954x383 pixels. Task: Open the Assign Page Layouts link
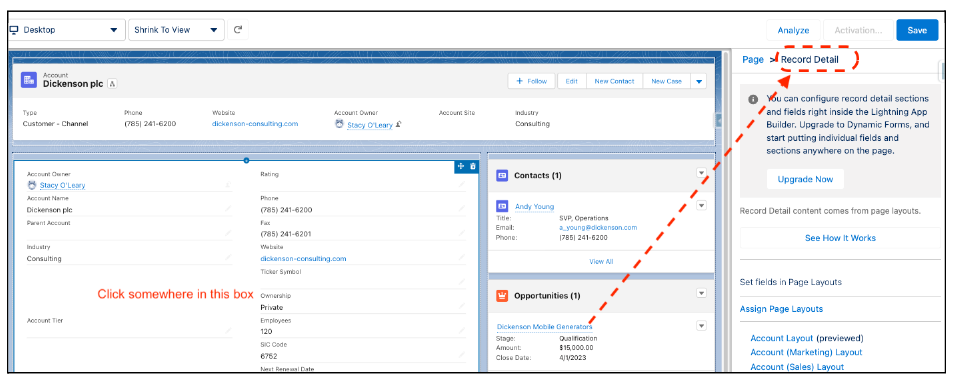[781, 309]
